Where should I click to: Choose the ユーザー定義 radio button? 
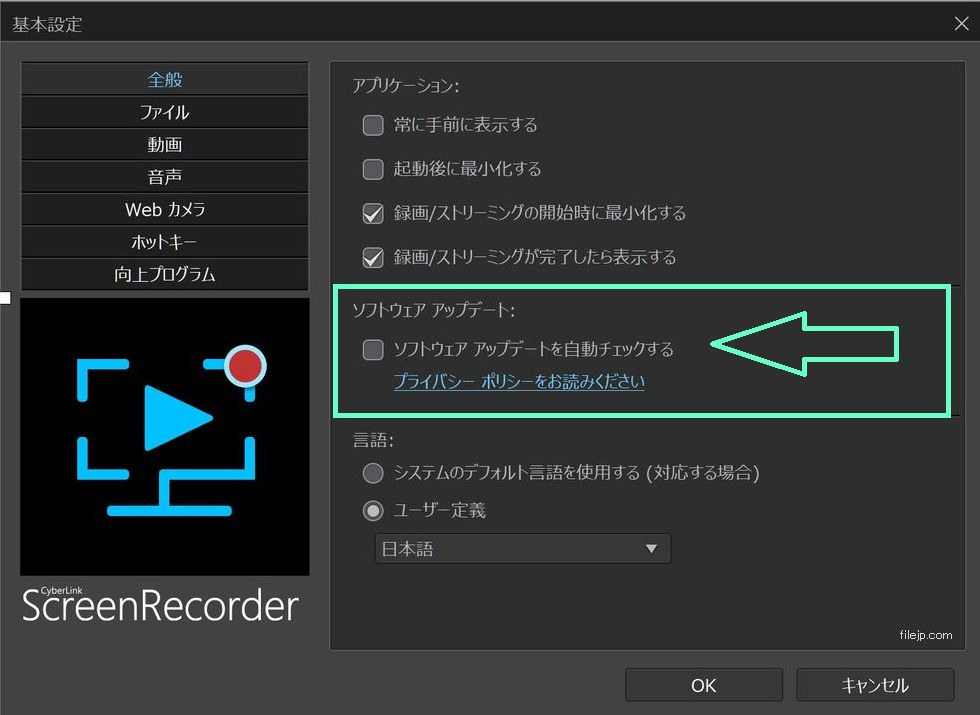(x=373, y=511)
